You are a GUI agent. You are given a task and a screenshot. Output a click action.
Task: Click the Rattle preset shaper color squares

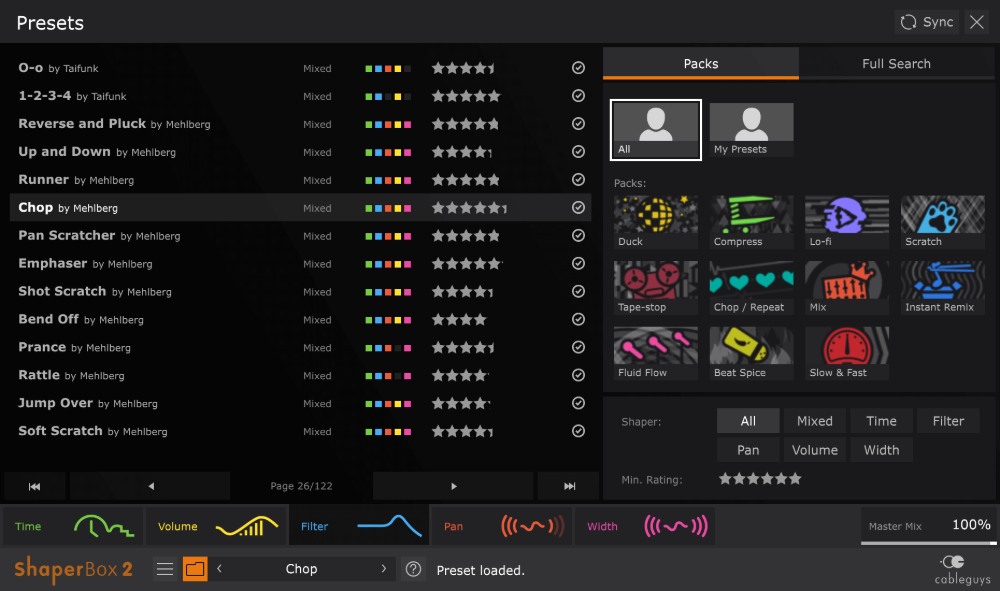388,376
